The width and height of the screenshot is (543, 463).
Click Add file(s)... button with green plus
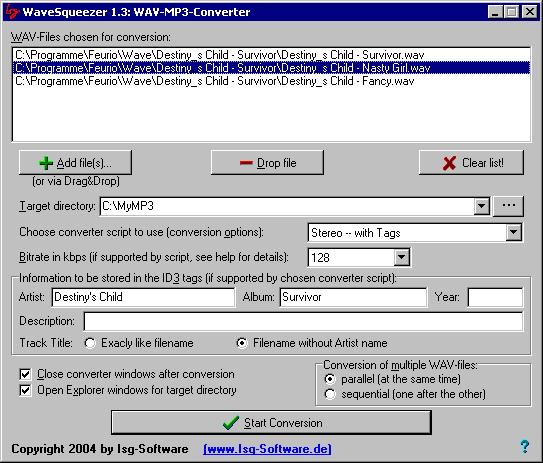point(75,163)
